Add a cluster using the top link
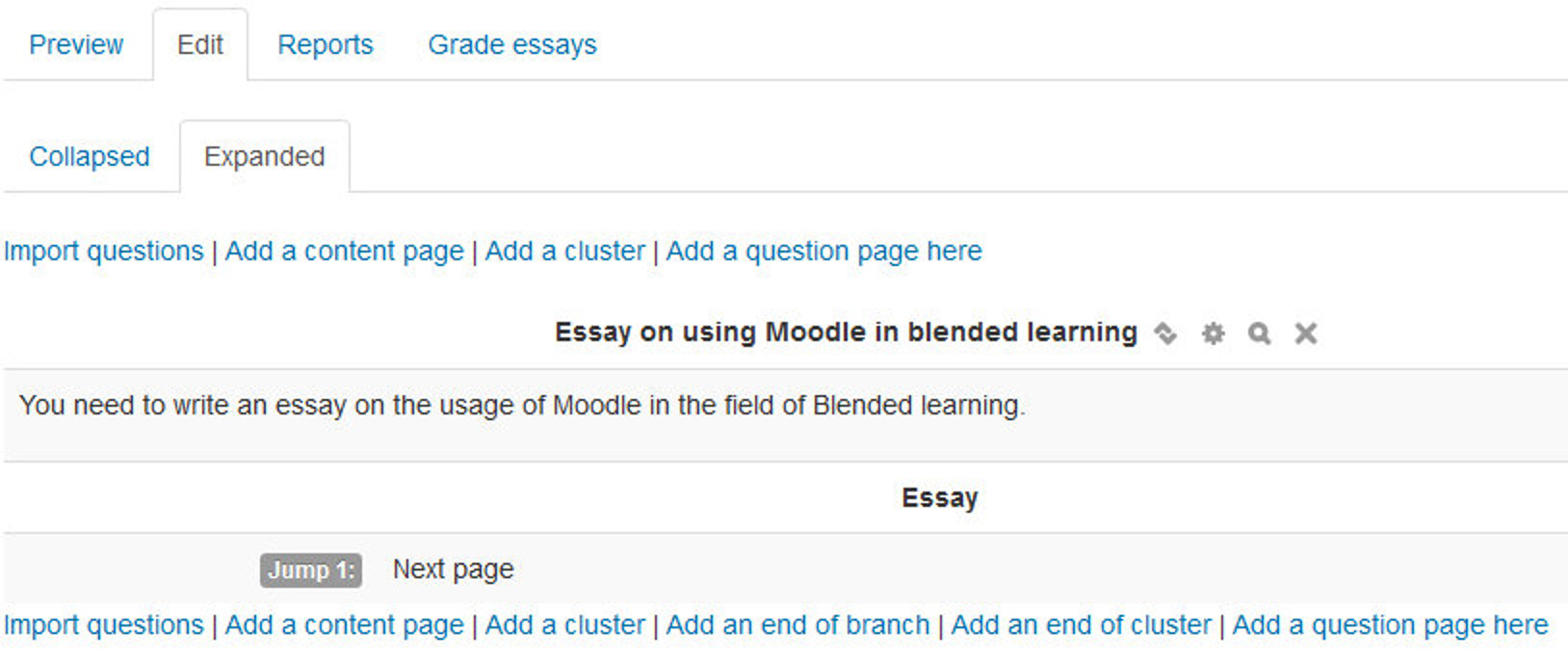 (564, 251)
